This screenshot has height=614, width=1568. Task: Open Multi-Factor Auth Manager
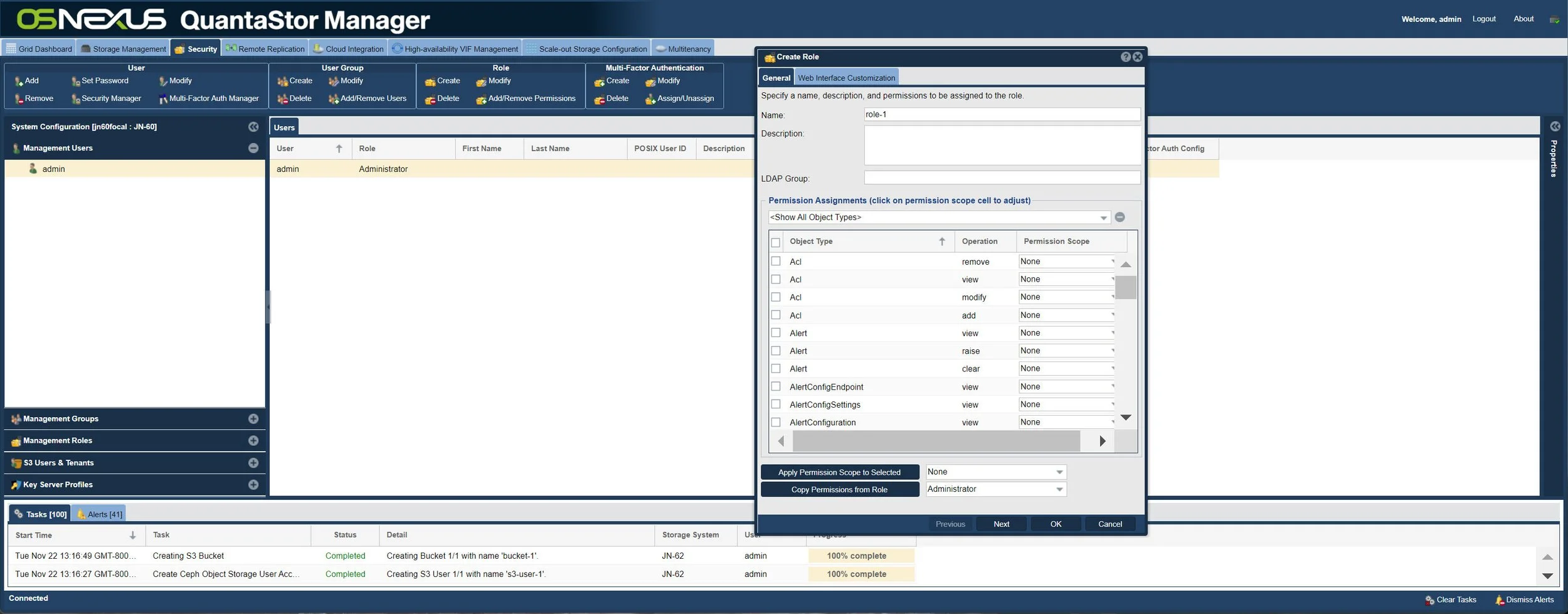click(x=208, y=98)
